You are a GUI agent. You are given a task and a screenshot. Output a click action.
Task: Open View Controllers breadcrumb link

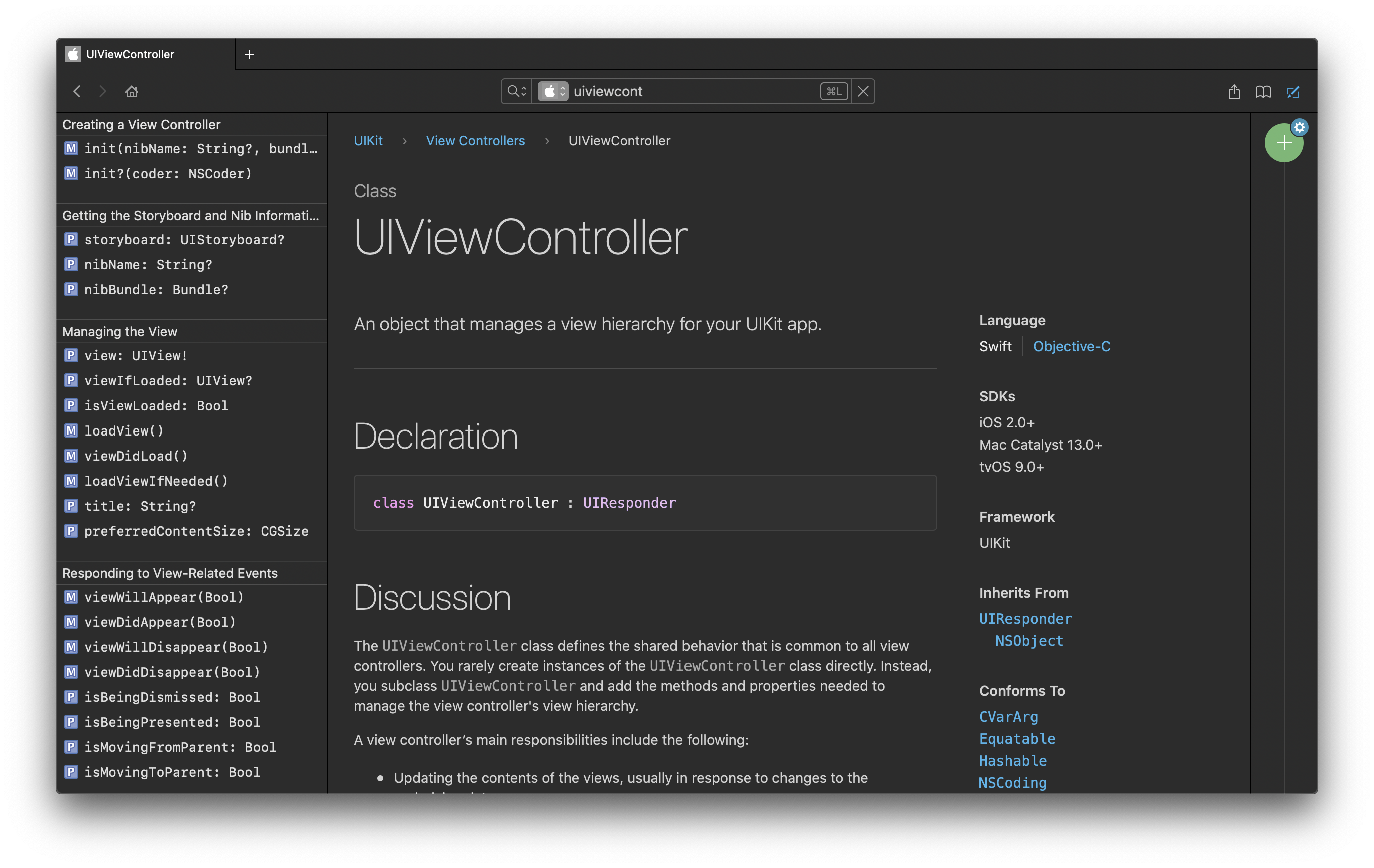pos(475,140)
